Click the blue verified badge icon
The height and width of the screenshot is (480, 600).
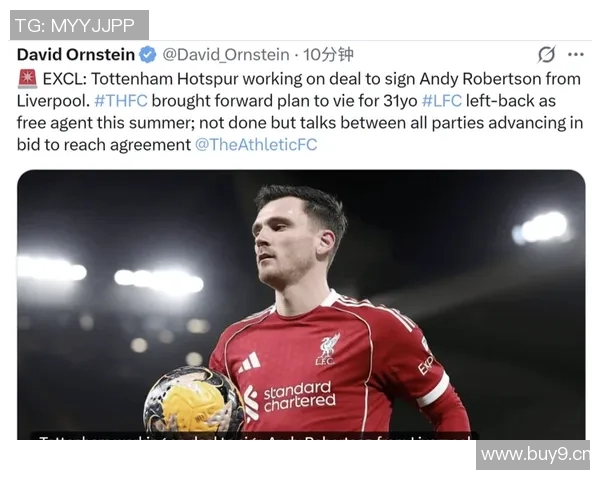(148, 54)
